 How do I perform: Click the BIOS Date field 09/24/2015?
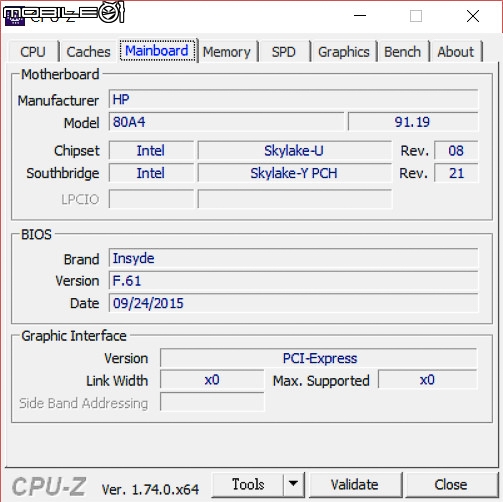click(x=294, y=303)
